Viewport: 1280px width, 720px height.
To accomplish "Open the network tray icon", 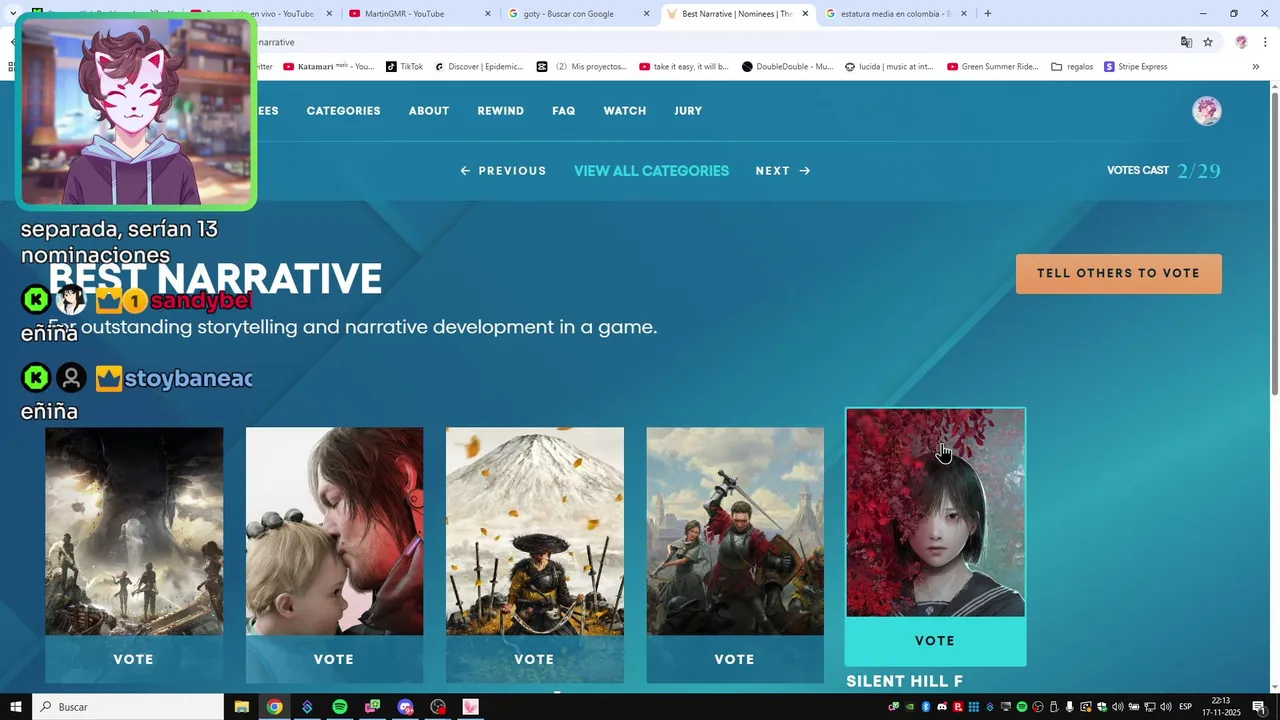I will (1149, 707).
